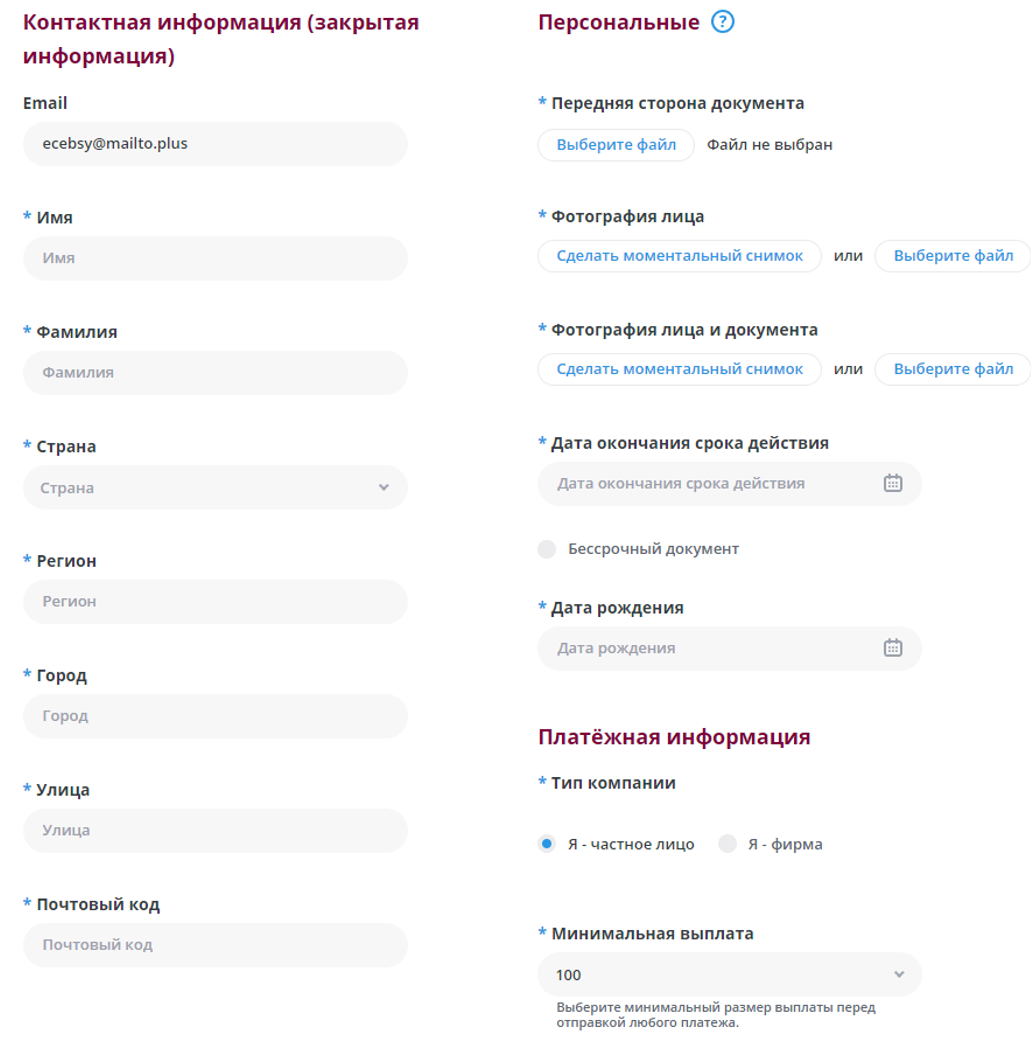This screenshot has height=1042, width=1031.
Task: Choose file for Фотография лица и документа
Action: (953, 369)
